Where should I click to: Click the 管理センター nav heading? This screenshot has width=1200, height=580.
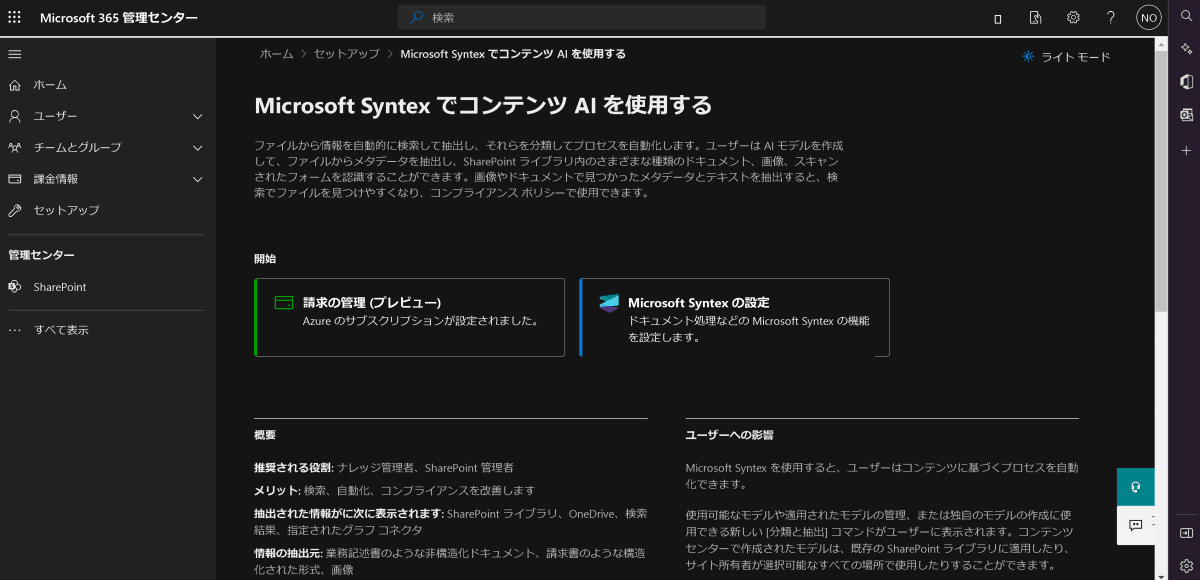click(42, 255)
